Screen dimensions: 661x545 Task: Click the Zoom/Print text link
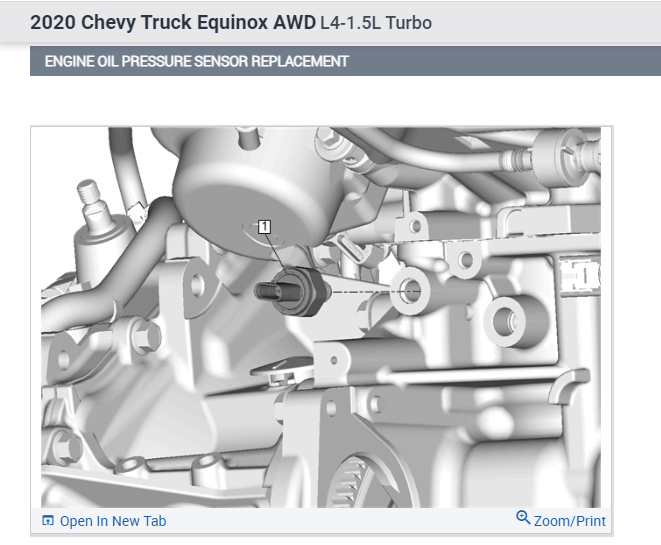coord(570,521)
